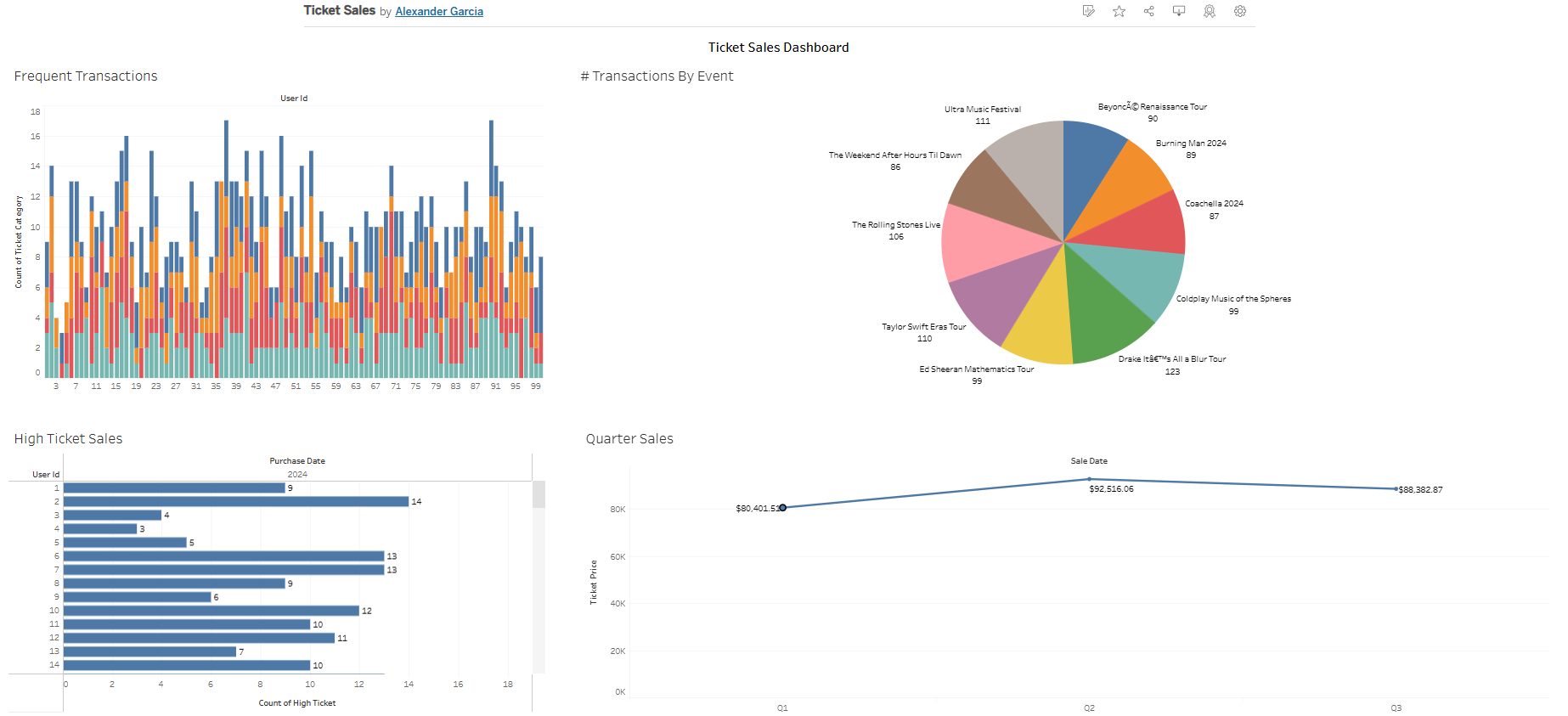Click the Purchase Date header
Viewport: 1568px width, 716px height.
297,461
